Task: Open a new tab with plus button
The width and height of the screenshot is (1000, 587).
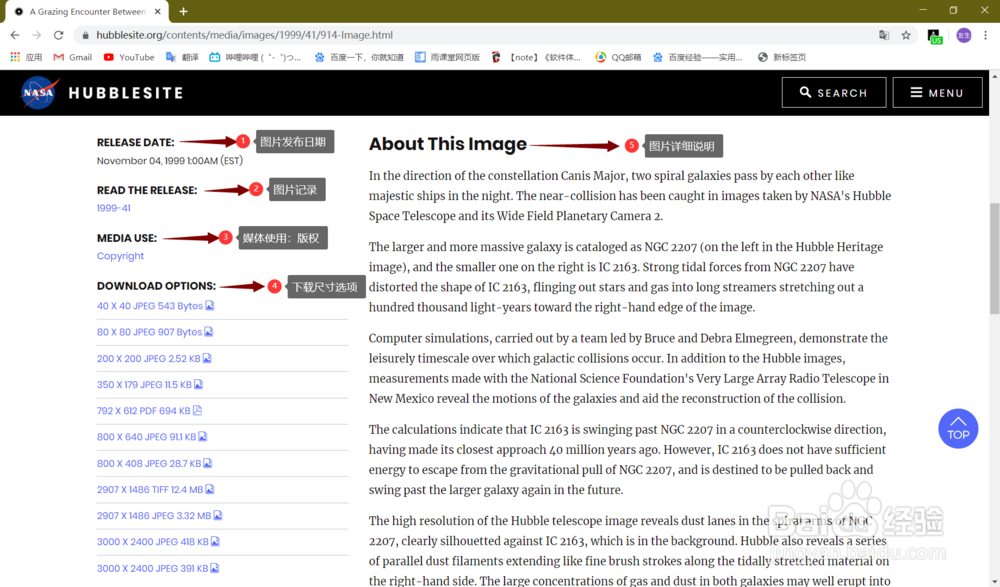Action: tap(183, 11)
